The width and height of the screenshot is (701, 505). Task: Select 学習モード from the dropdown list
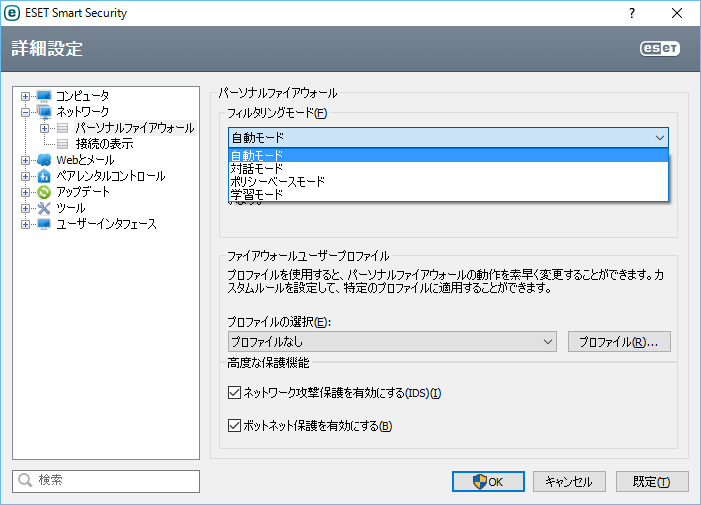(x=448, y=194)
